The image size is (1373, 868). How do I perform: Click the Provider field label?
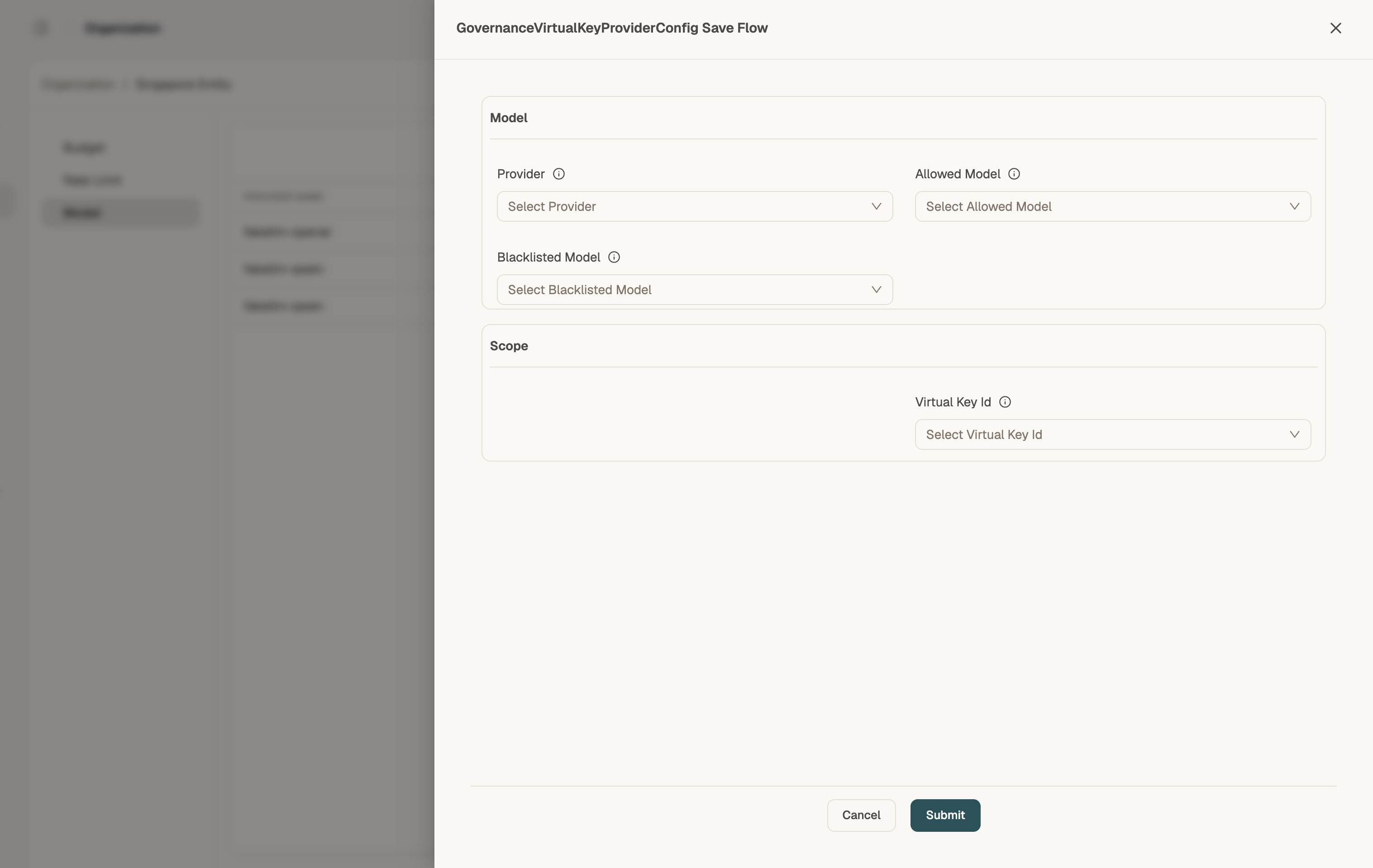pyautogui.click(x=520, y=174)
